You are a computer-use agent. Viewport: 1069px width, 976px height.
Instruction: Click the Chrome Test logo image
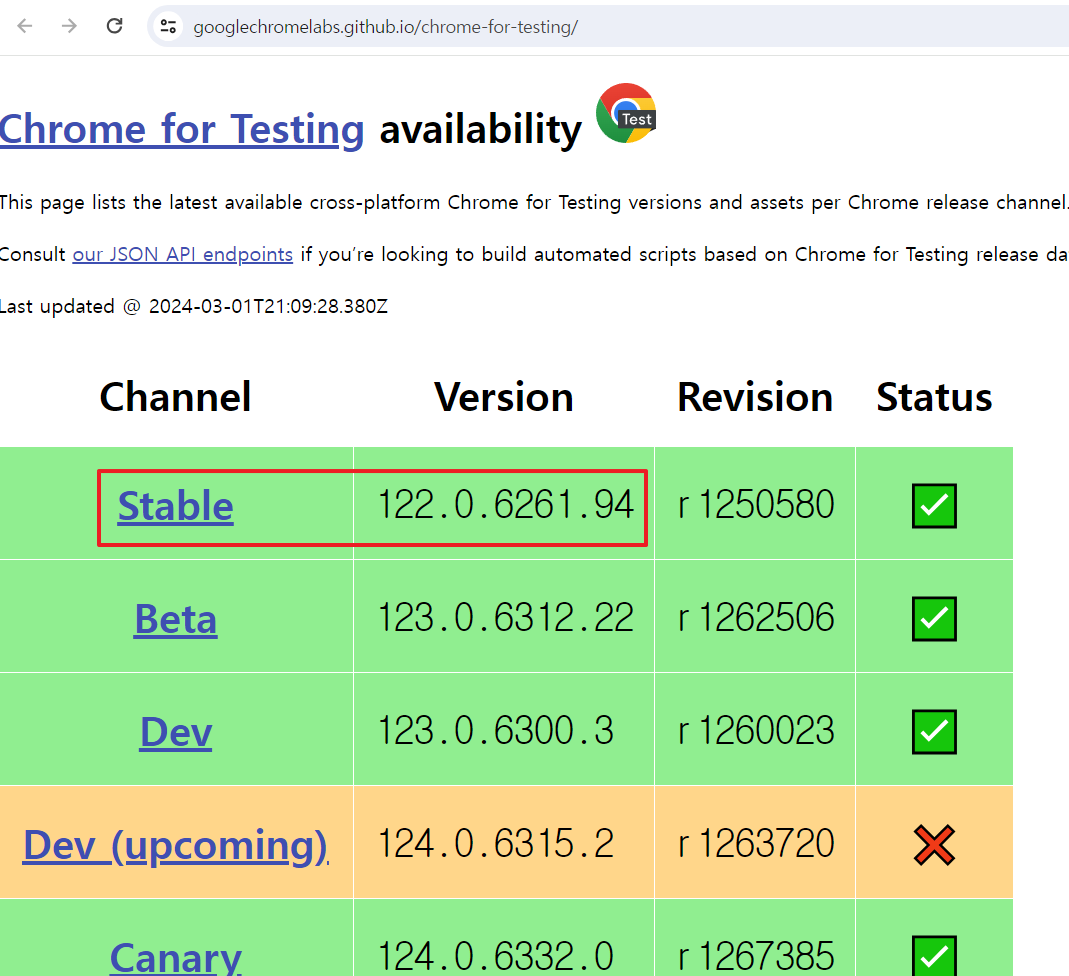click(x=626, y=113)
